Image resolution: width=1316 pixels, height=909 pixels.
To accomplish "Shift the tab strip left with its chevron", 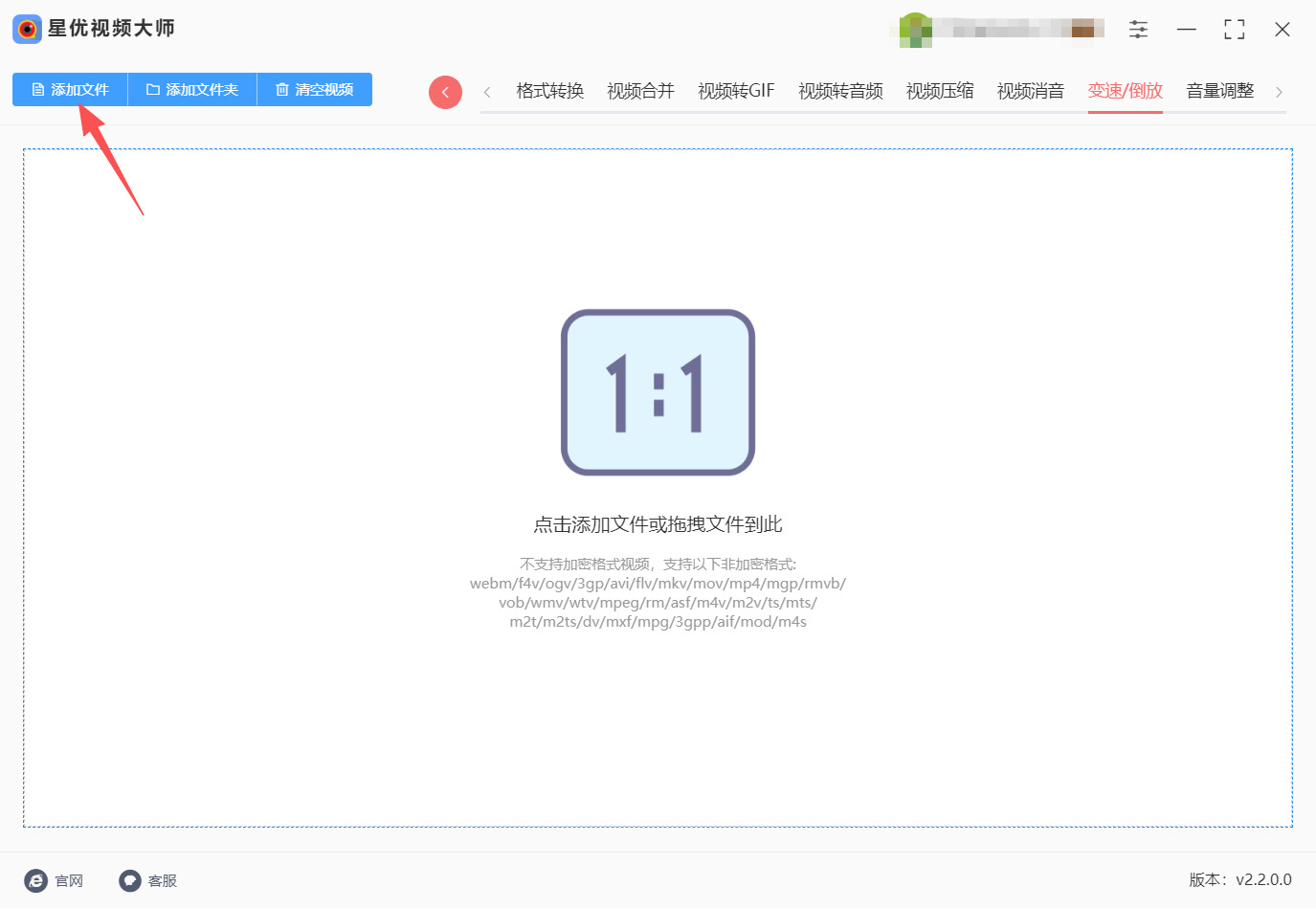I will pos(487,92).
